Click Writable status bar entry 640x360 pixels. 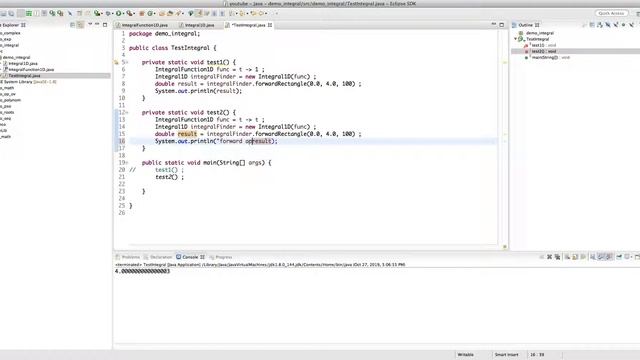466,355
